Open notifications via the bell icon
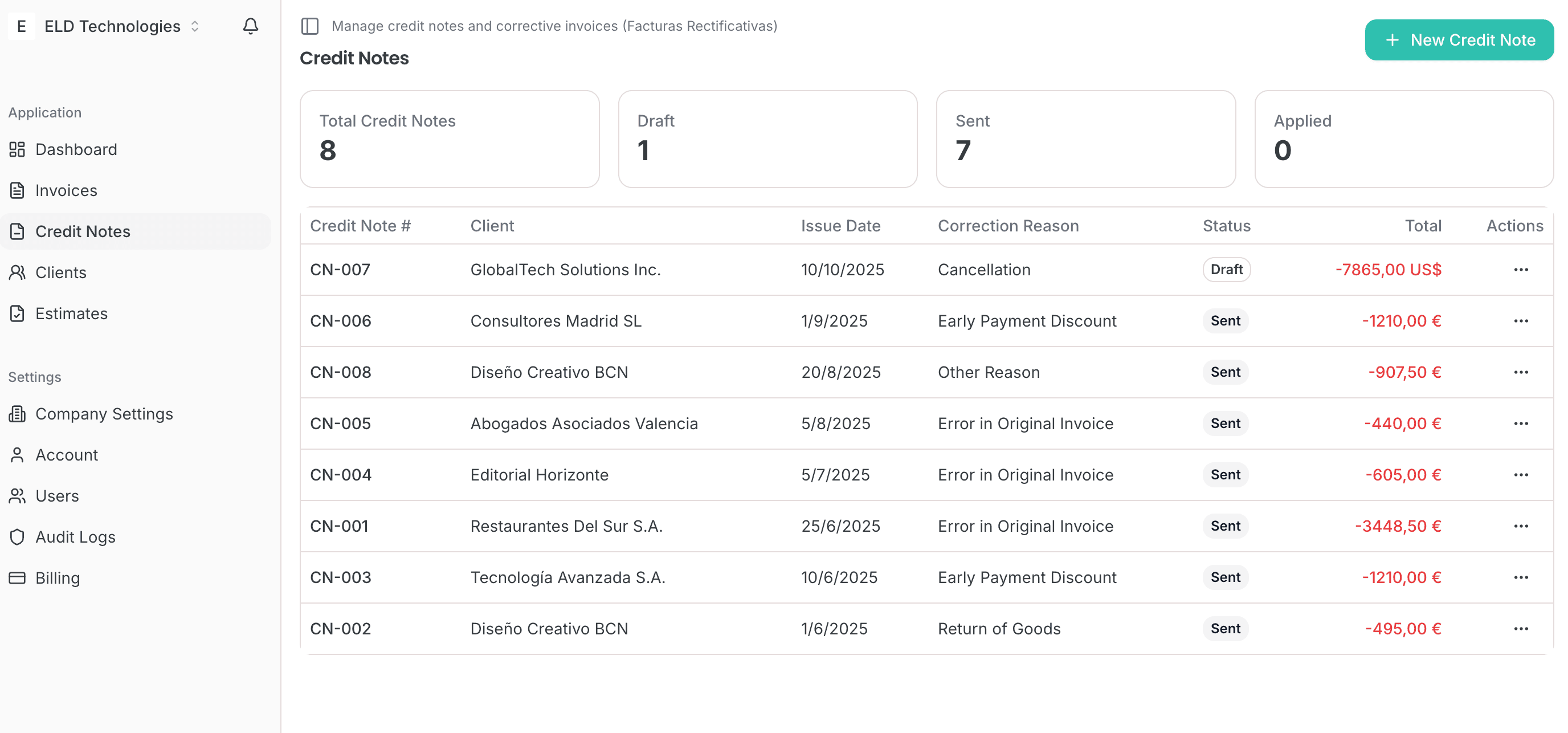This screenshot has height=733, width=1568. pyautogui.click(x=251, y=26)
